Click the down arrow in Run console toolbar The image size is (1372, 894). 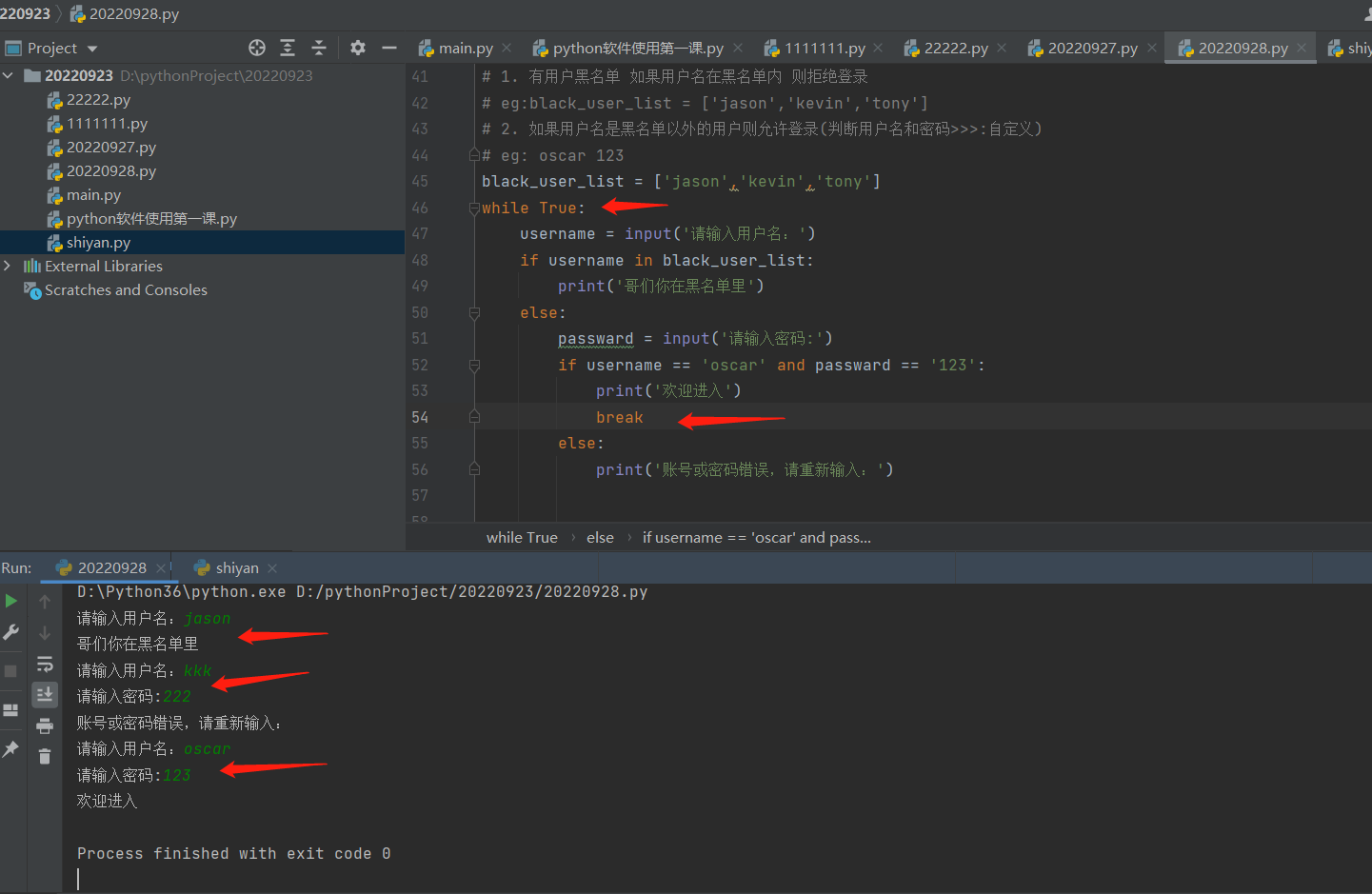(x=45, y=632)
